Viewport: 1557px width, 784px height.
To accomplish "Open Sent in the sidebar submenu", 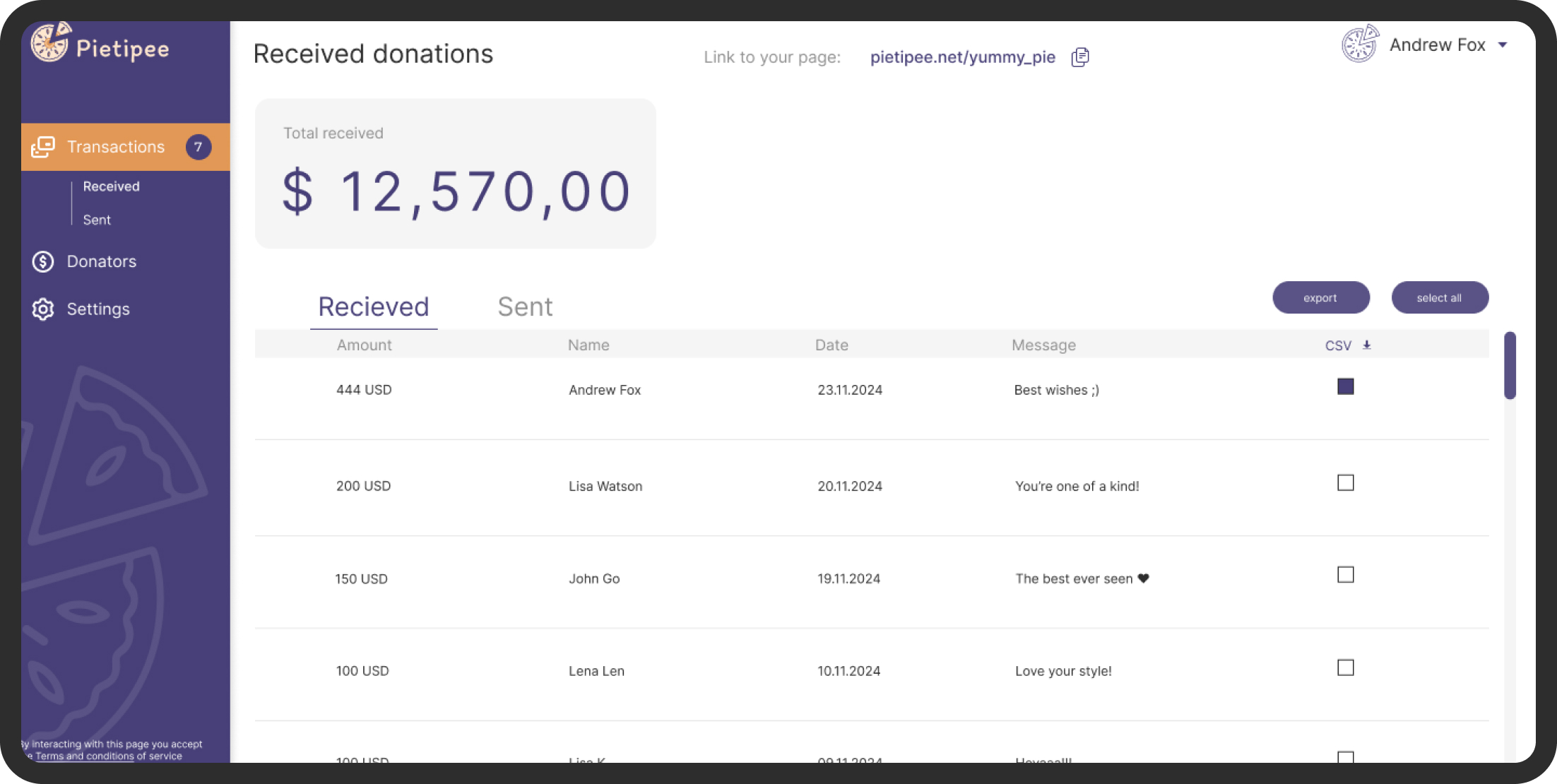I will coord(97,220).
